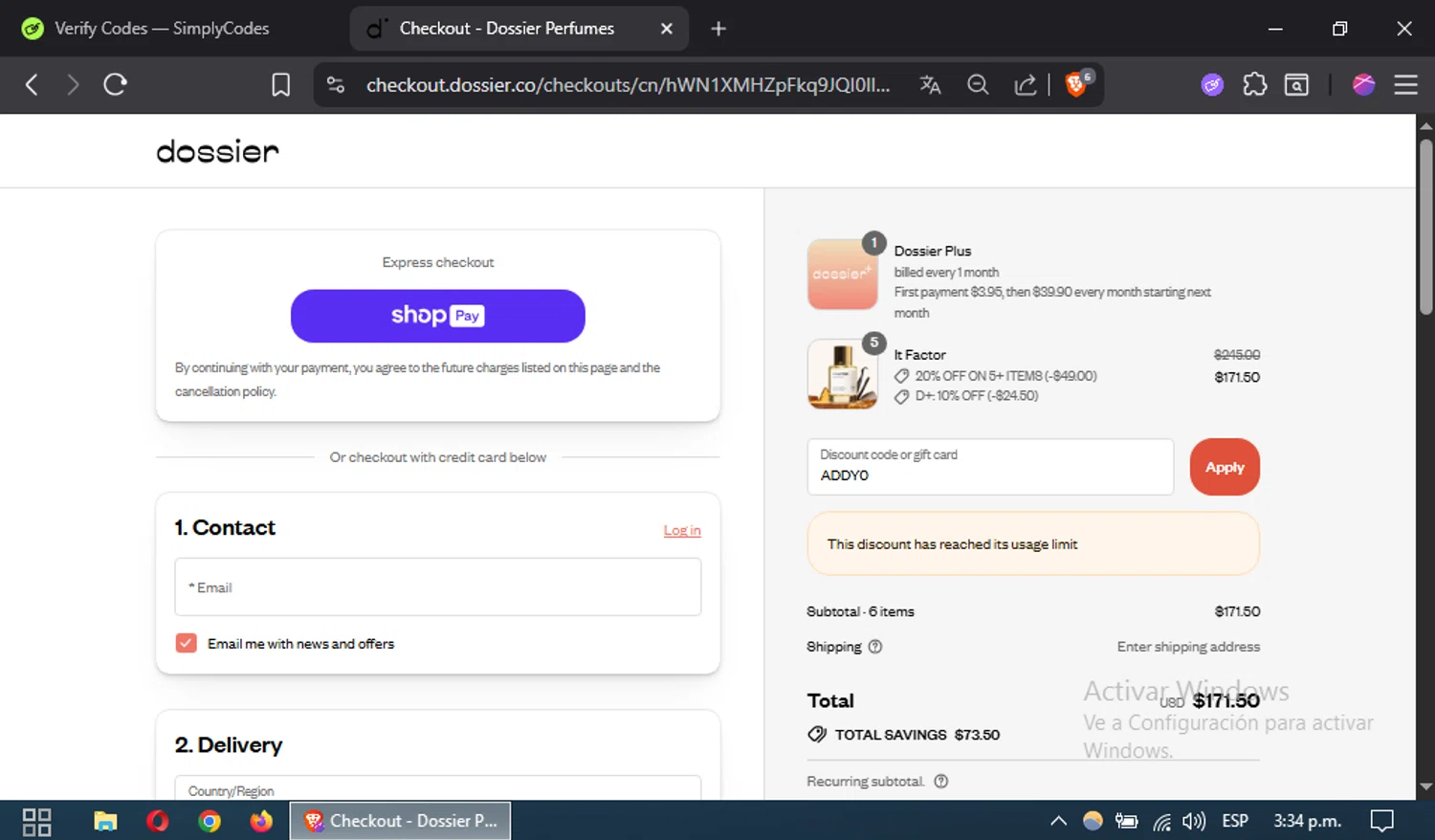
Task: Open the Wi-Fi network icon
Action: [x=1161, y=821]
